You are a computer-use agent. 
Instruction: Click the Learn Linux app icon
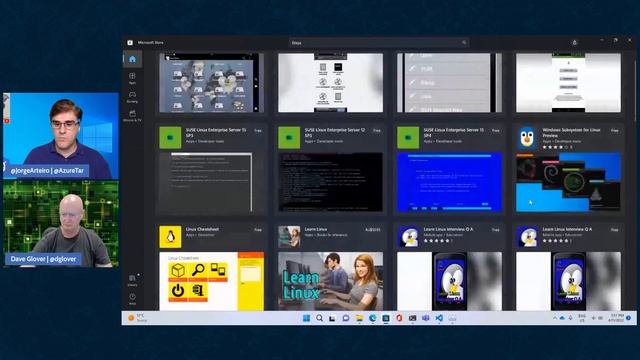point(289,237)
